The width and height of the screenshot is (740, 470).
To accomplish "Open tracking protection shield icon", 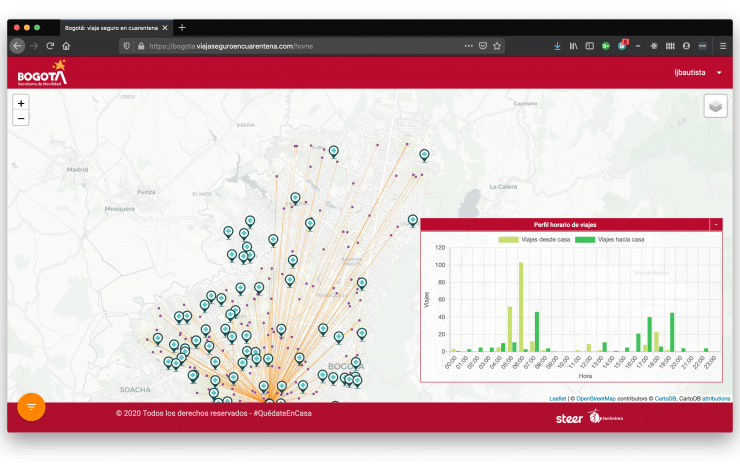I will tap(126, 46).
